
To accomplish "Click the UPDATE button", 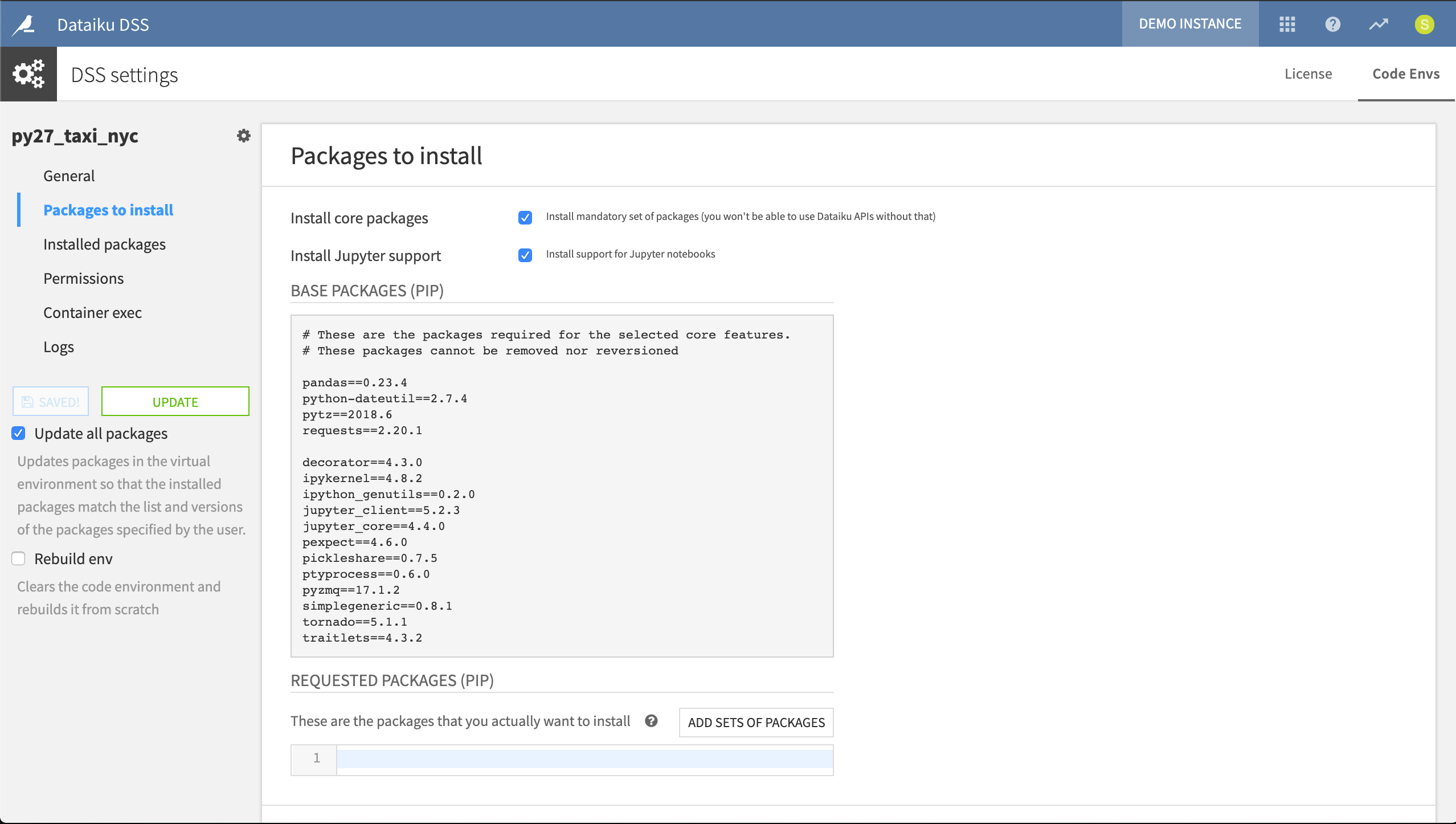I will click(175, 401).
